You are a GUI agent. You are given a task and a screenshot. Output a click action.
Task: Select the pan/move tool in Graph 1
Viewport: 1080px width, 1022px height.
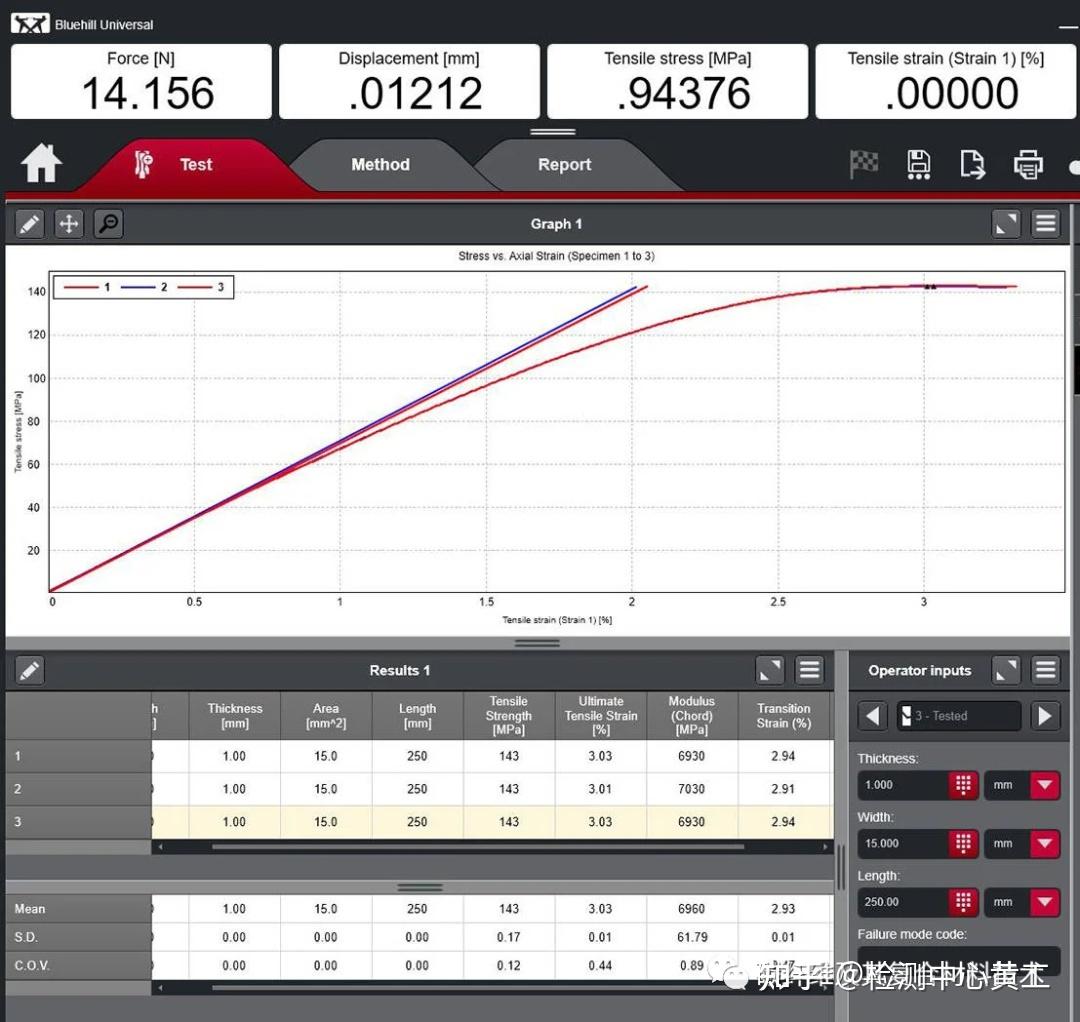tap(69, 224)
